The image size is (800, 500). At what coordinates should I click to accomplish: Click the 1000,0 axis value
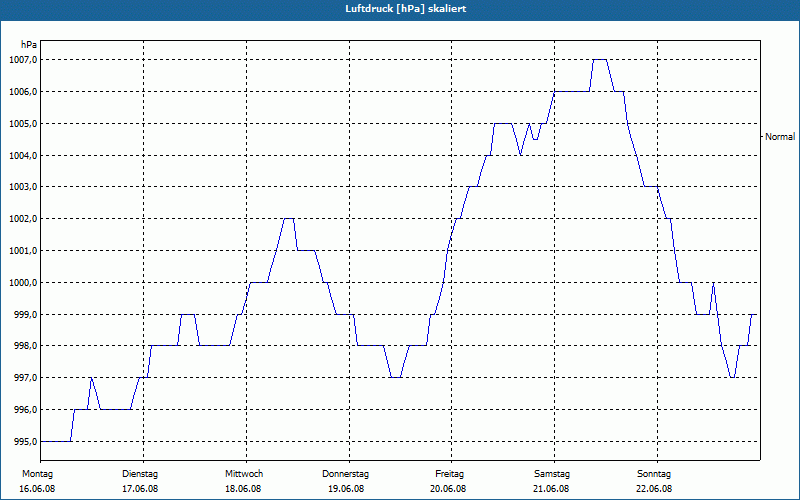23,283
